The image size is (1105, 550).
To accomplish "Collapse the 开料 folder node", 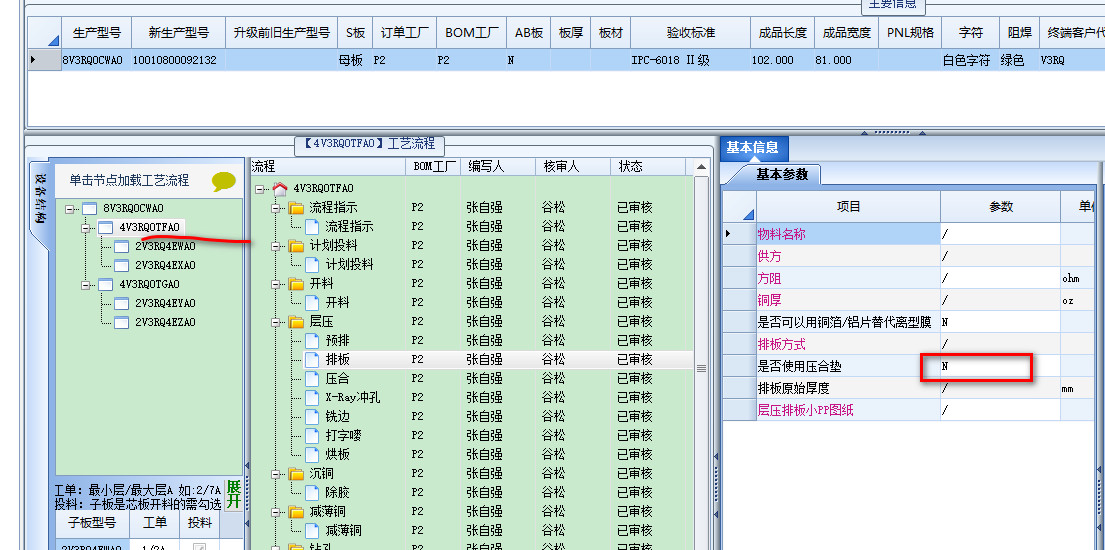I will click(276, 283).
